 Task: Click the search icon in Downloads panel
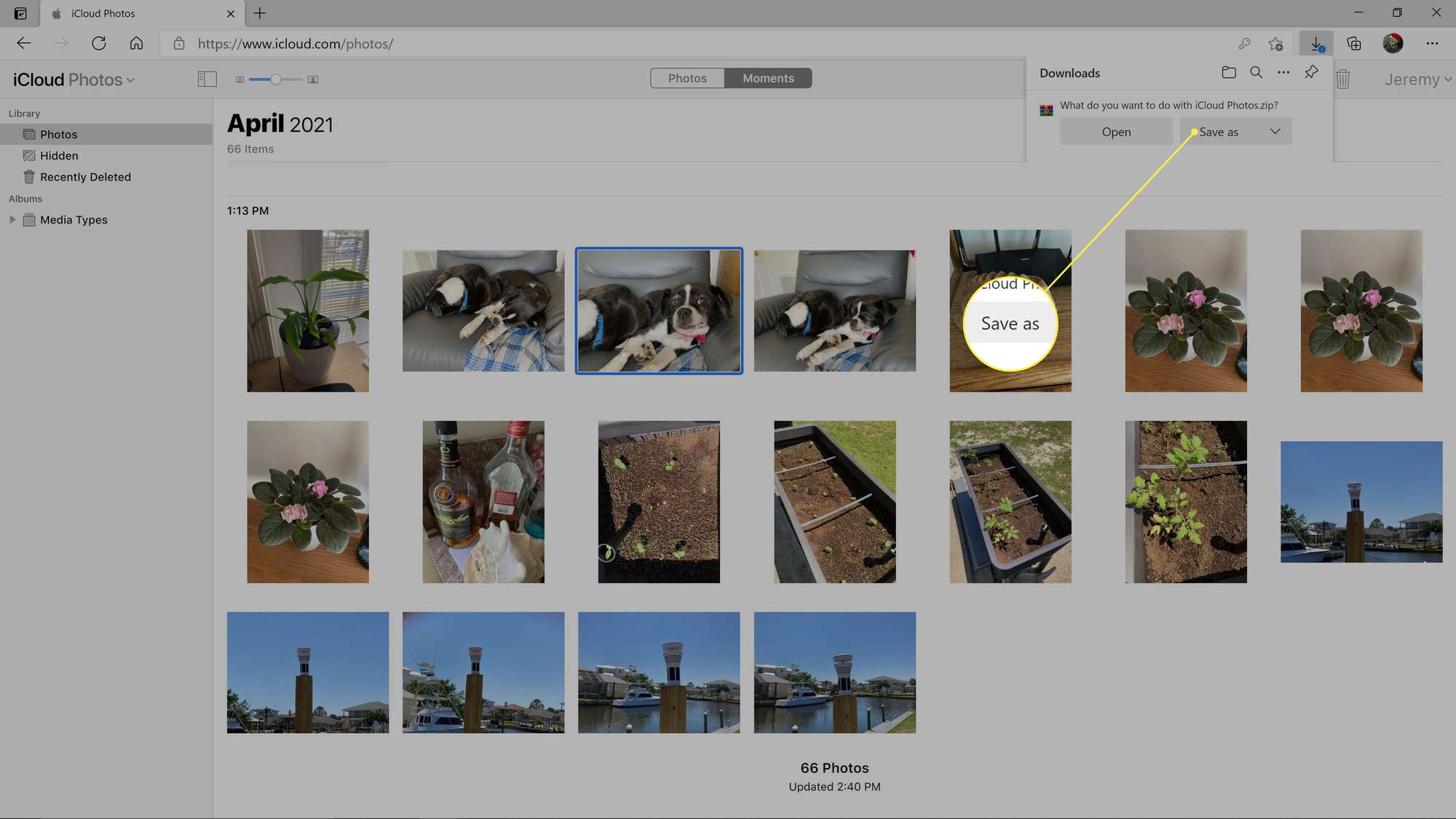pos(1256,72)
